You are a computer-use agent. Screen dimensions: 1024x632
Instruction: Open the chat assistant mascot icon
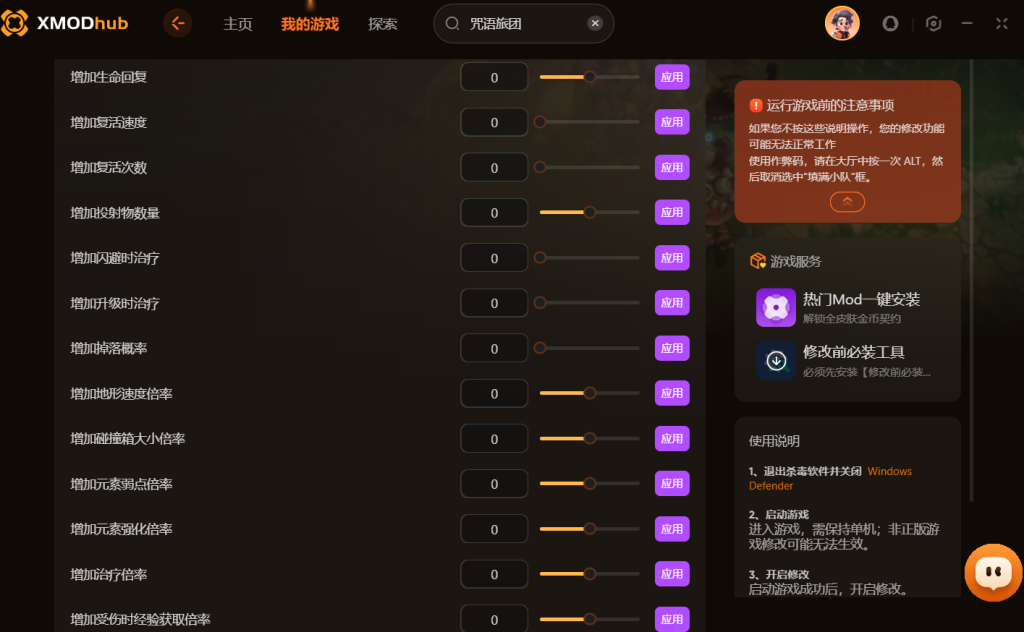point(993,572)
